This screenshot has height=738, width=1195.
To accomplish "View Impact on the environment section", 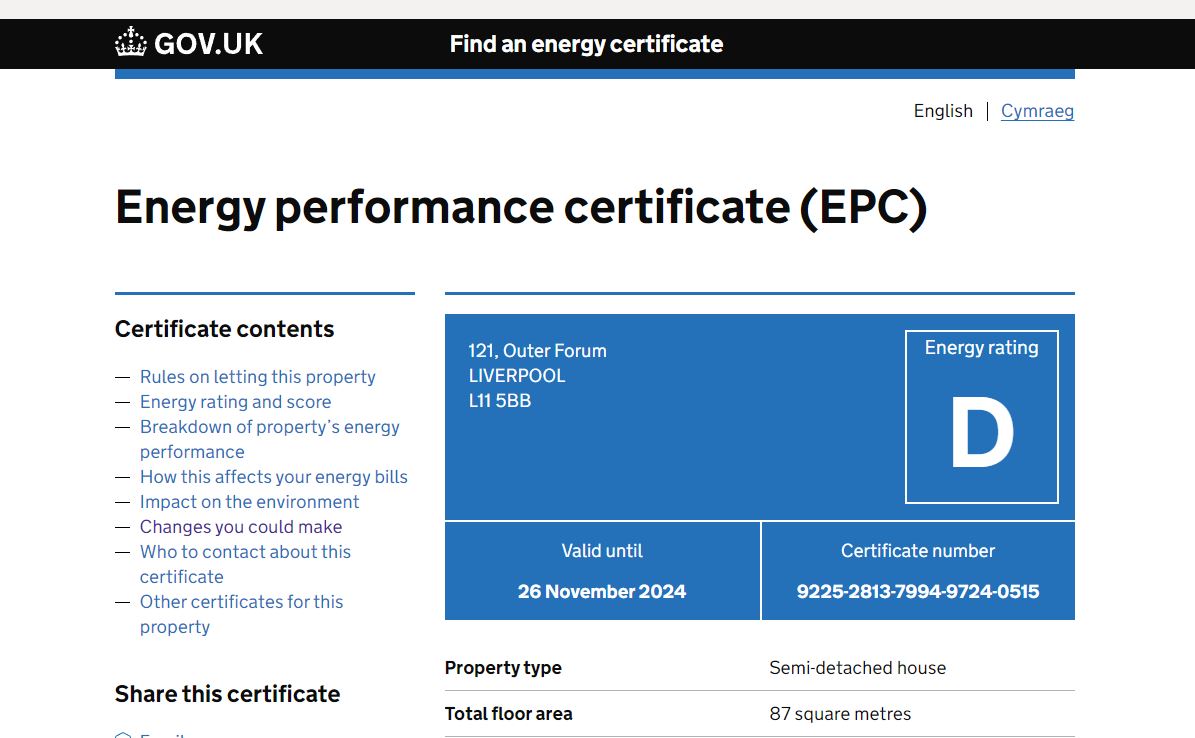I will click(249, 501).
